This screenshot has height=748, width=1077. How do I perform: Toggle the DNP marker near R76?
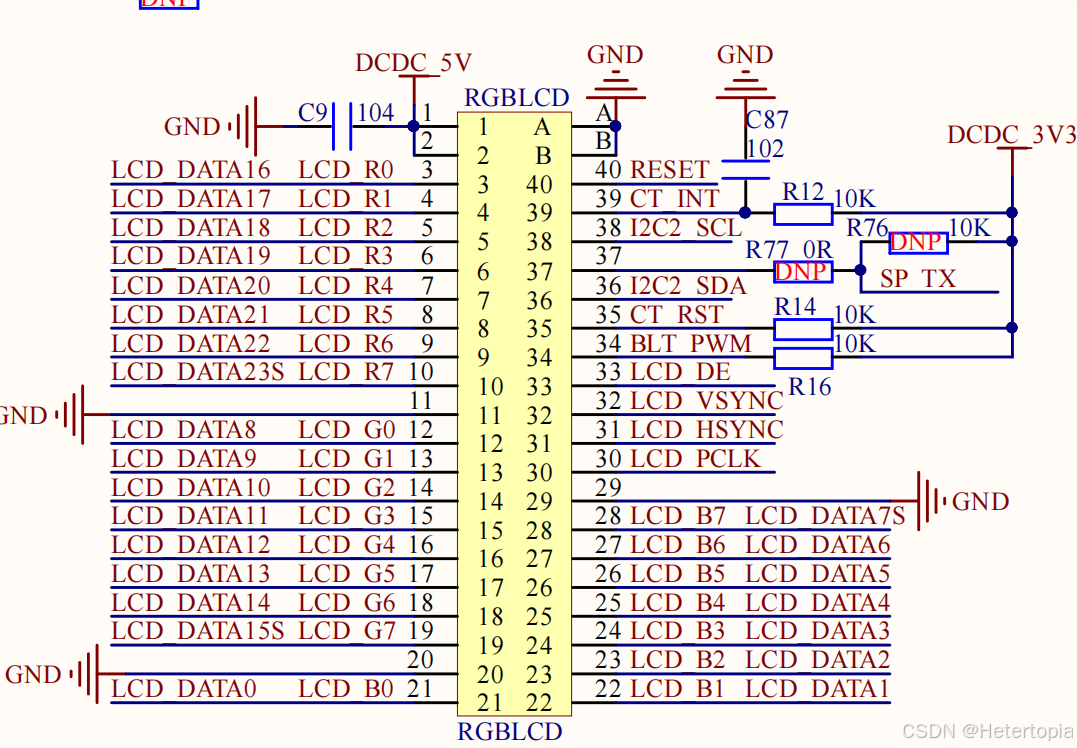(x=918, y=242)
